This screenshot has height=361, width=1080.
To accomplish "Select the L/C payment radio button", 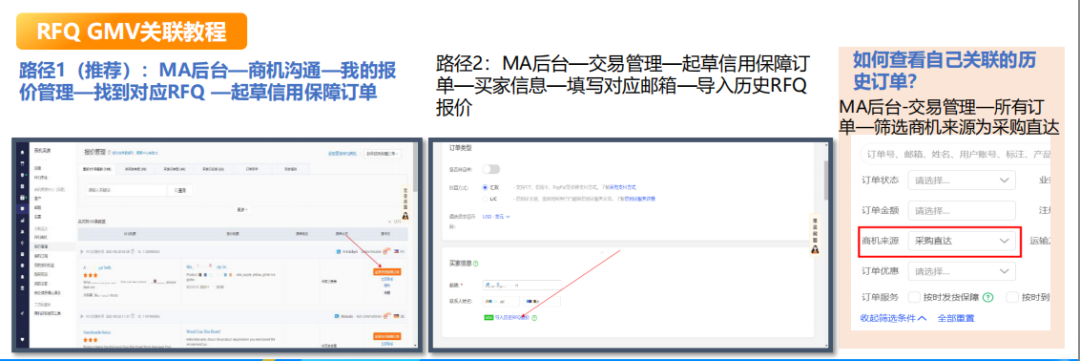I will [x=485, y=198].
